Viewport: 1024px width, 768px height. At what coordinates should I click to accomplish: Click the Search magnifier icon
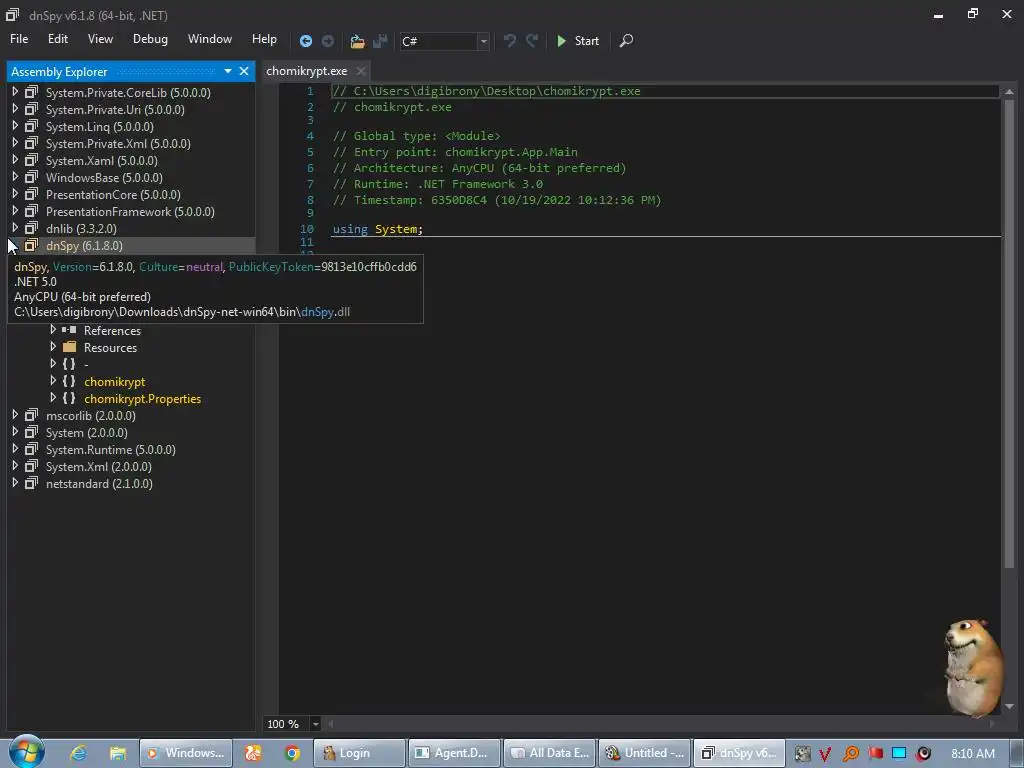click(626, 40)
